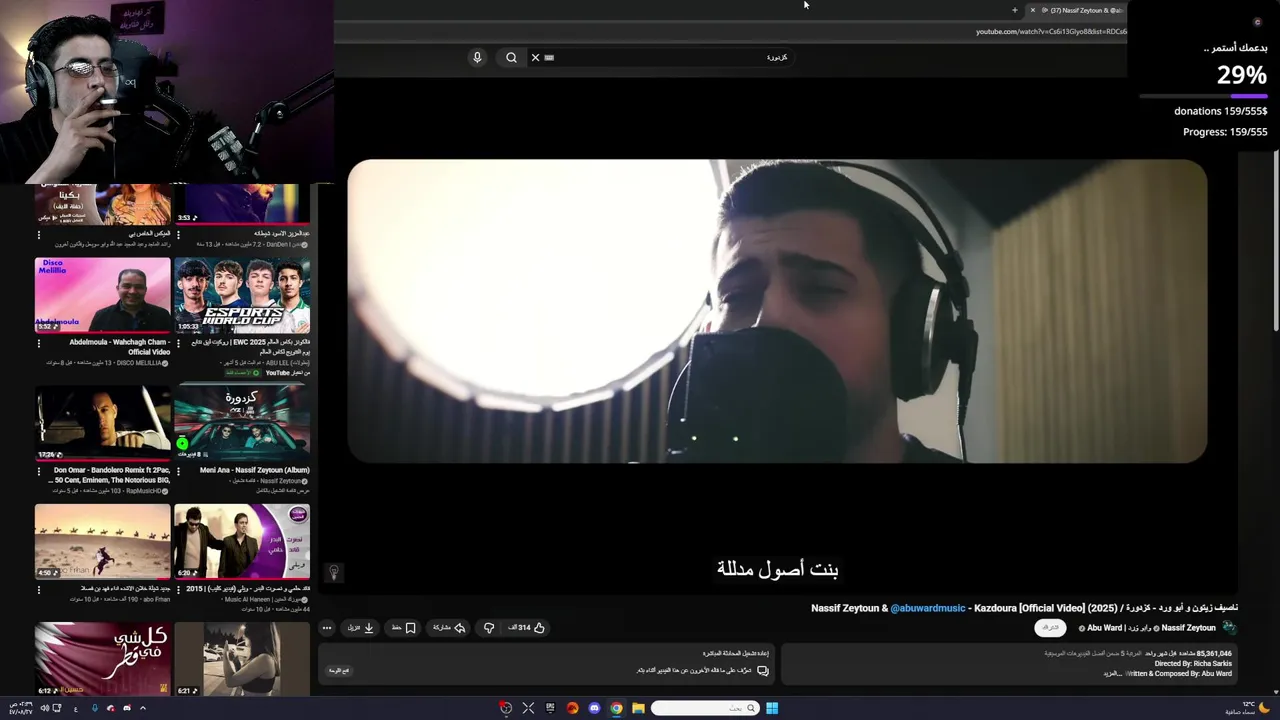Close the tab left of Nassif Zeytoun tab

coord(1033,10)
